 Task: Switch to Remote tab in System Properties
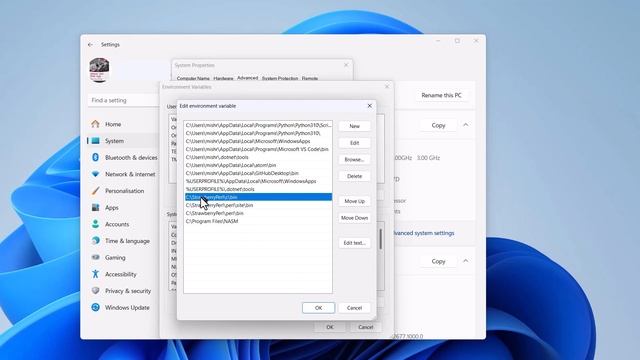(310, 78)
